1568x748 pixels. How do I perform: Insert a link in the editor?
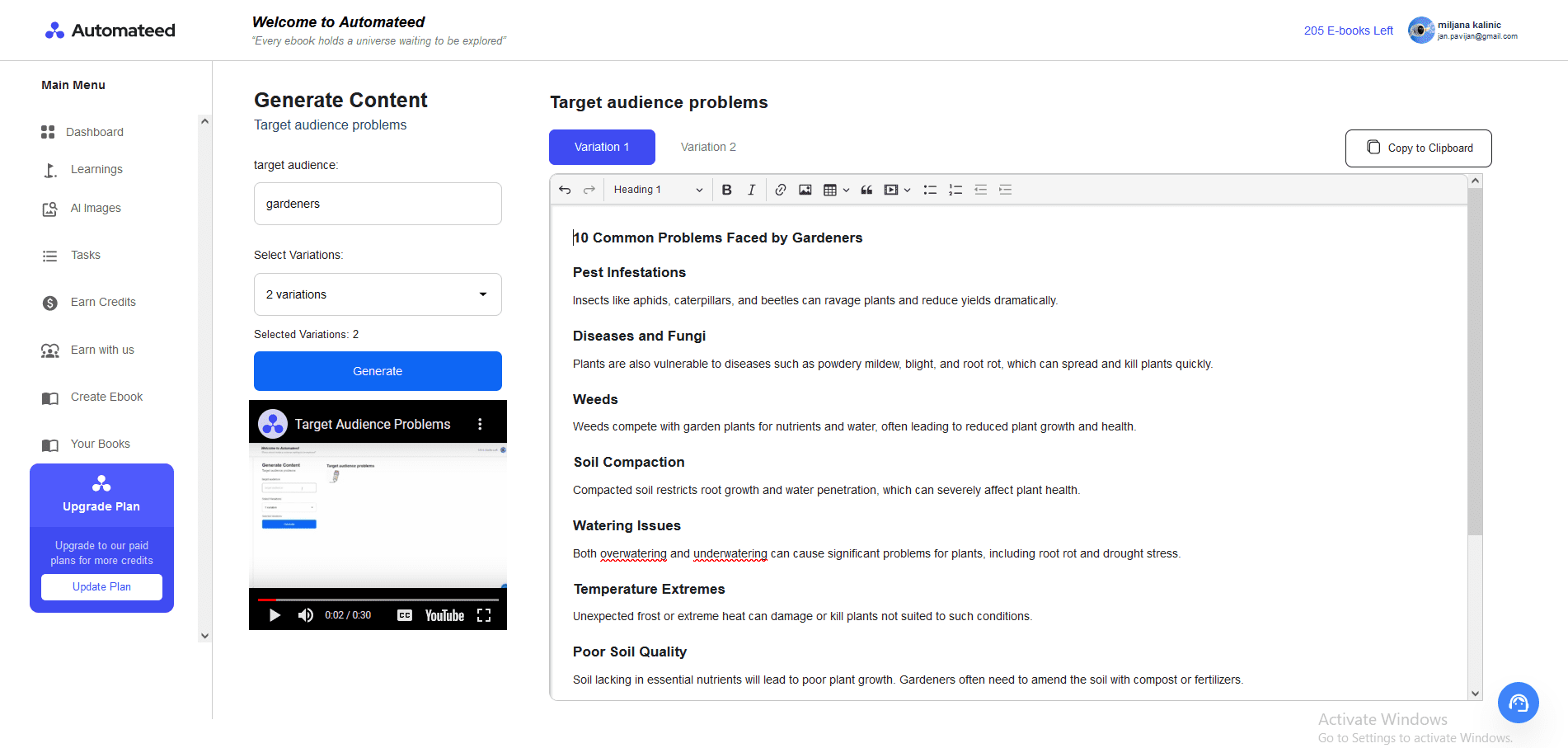click(780, 190)
